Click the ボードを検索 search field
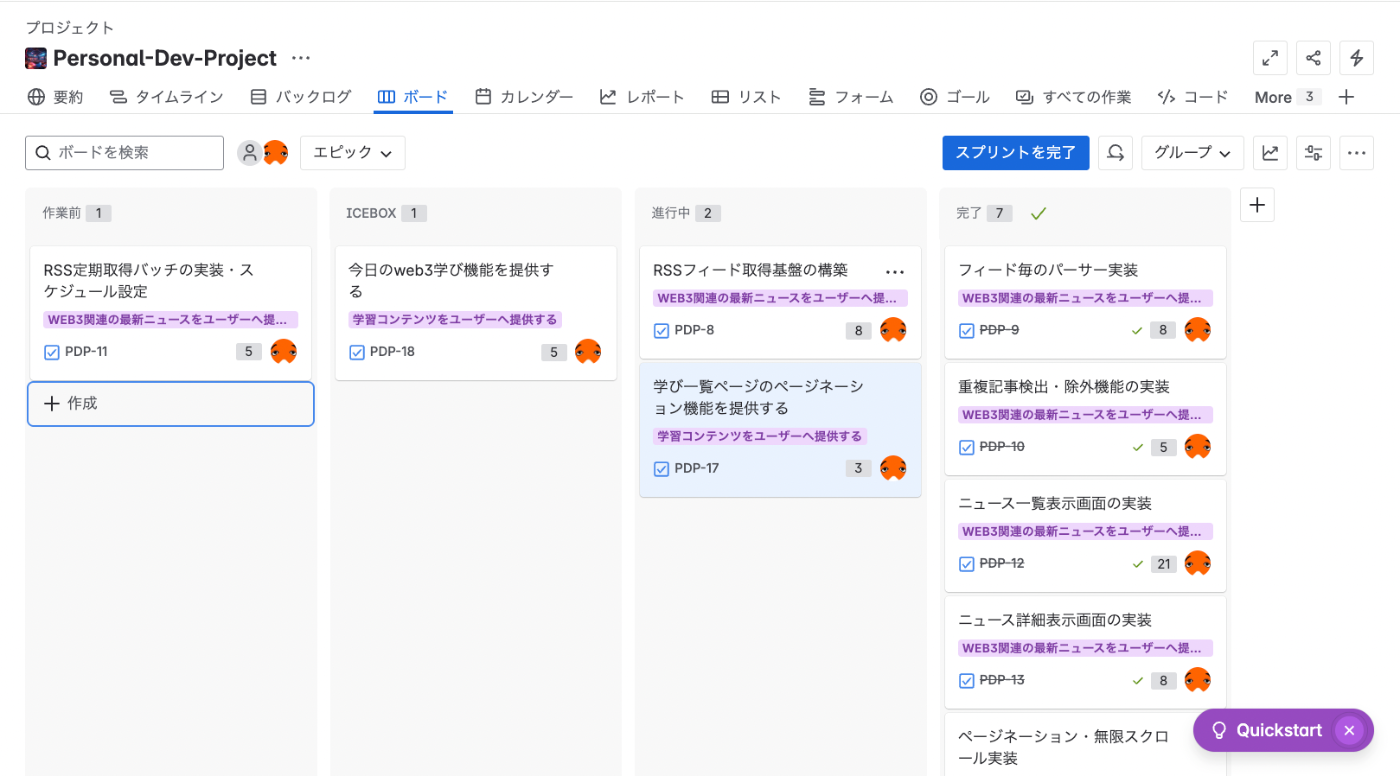Viewport: 1400px width, 776px height. (125, 153)
